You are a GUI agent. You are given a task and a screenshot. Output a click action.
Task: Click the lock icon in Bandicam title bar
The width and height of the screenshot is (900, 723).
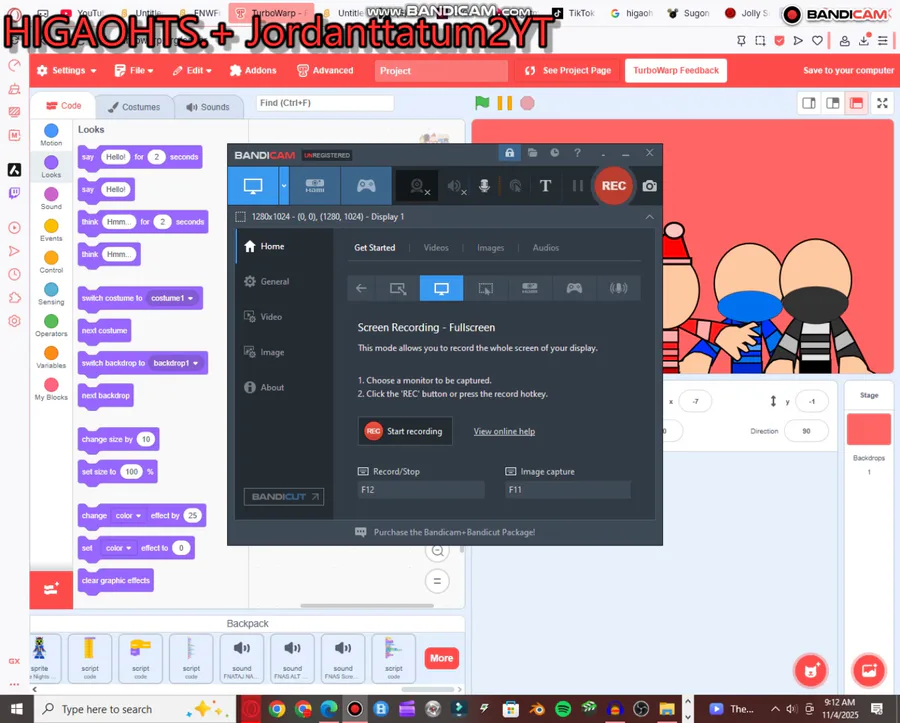point(509,153)
